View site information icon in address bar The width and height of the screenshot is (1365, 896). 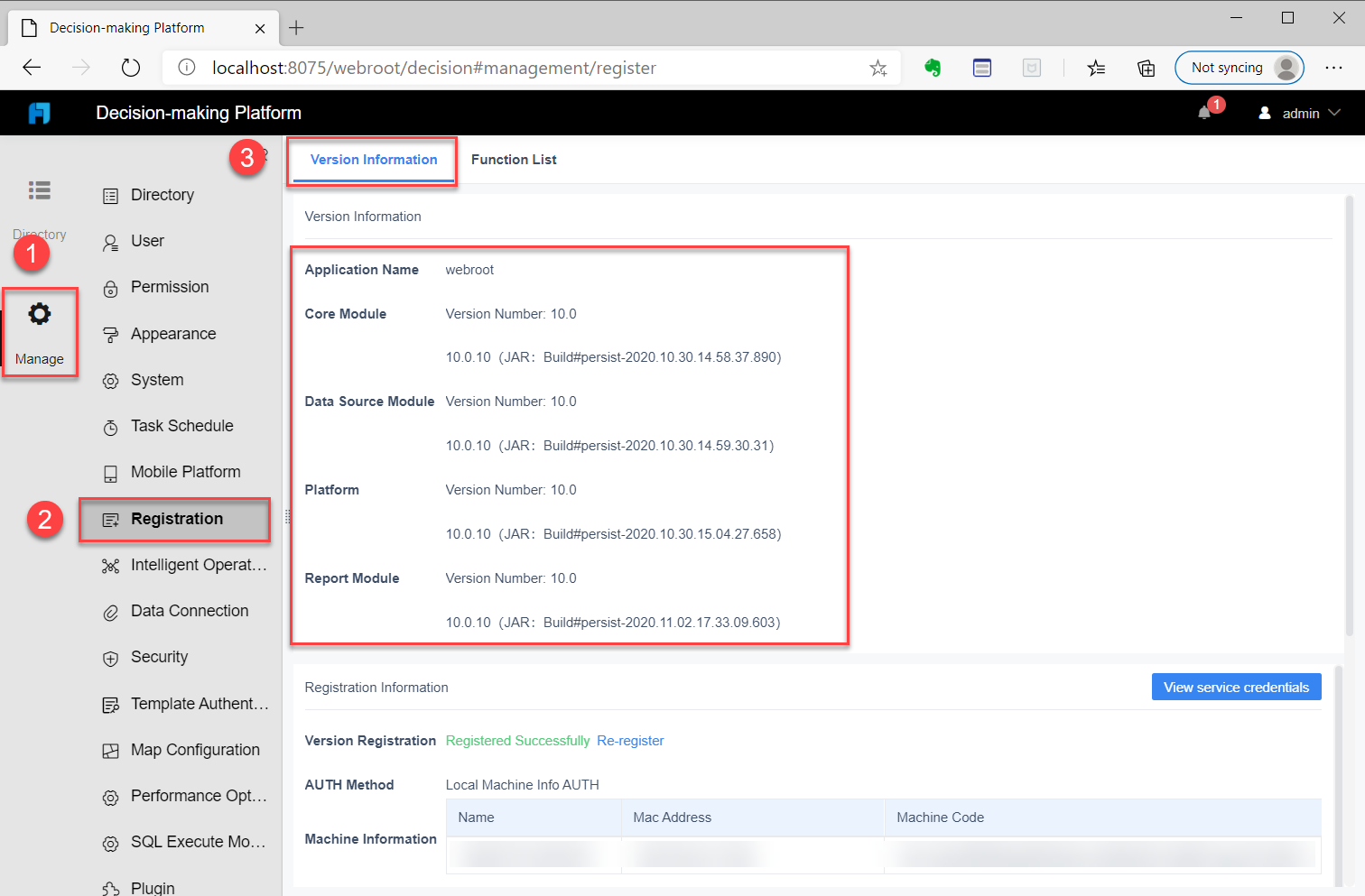187,68
